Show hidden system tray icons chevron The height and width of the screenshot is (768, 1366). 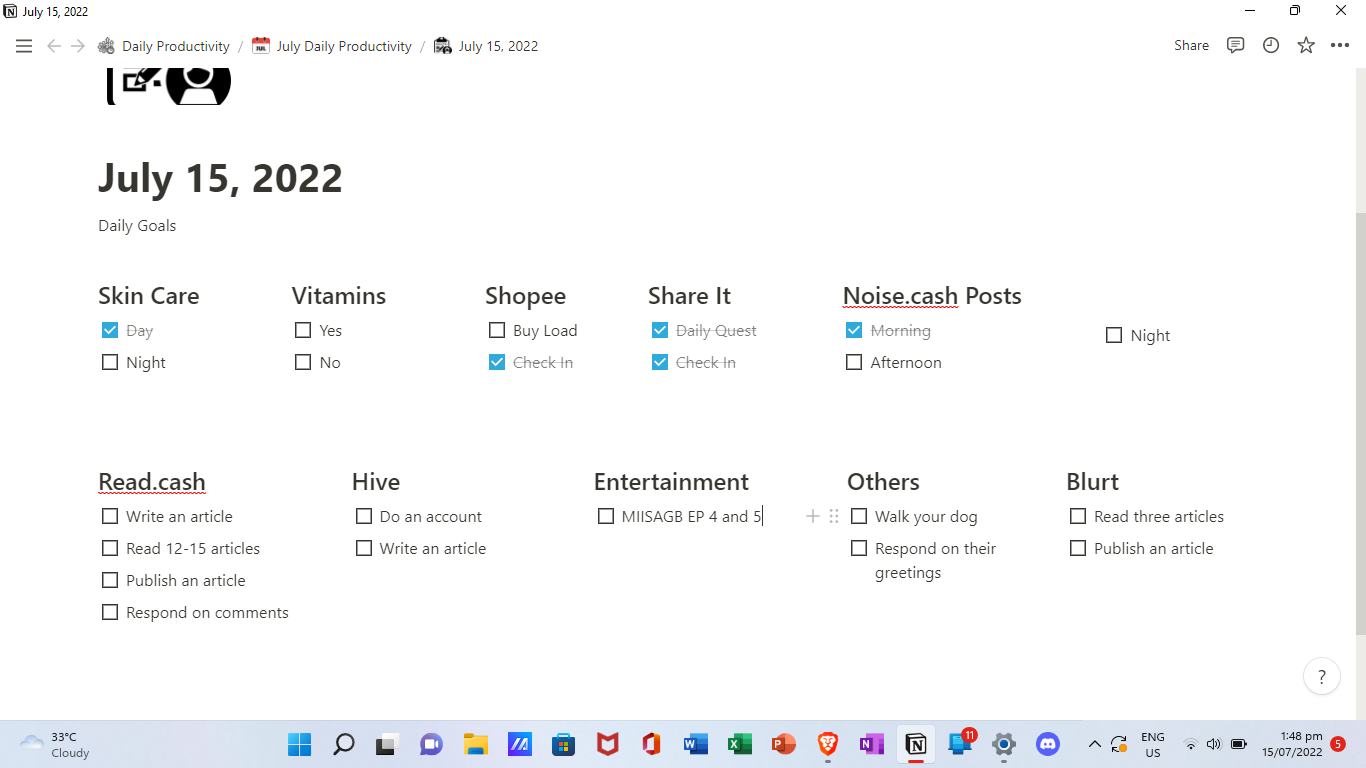(1094, 744)
